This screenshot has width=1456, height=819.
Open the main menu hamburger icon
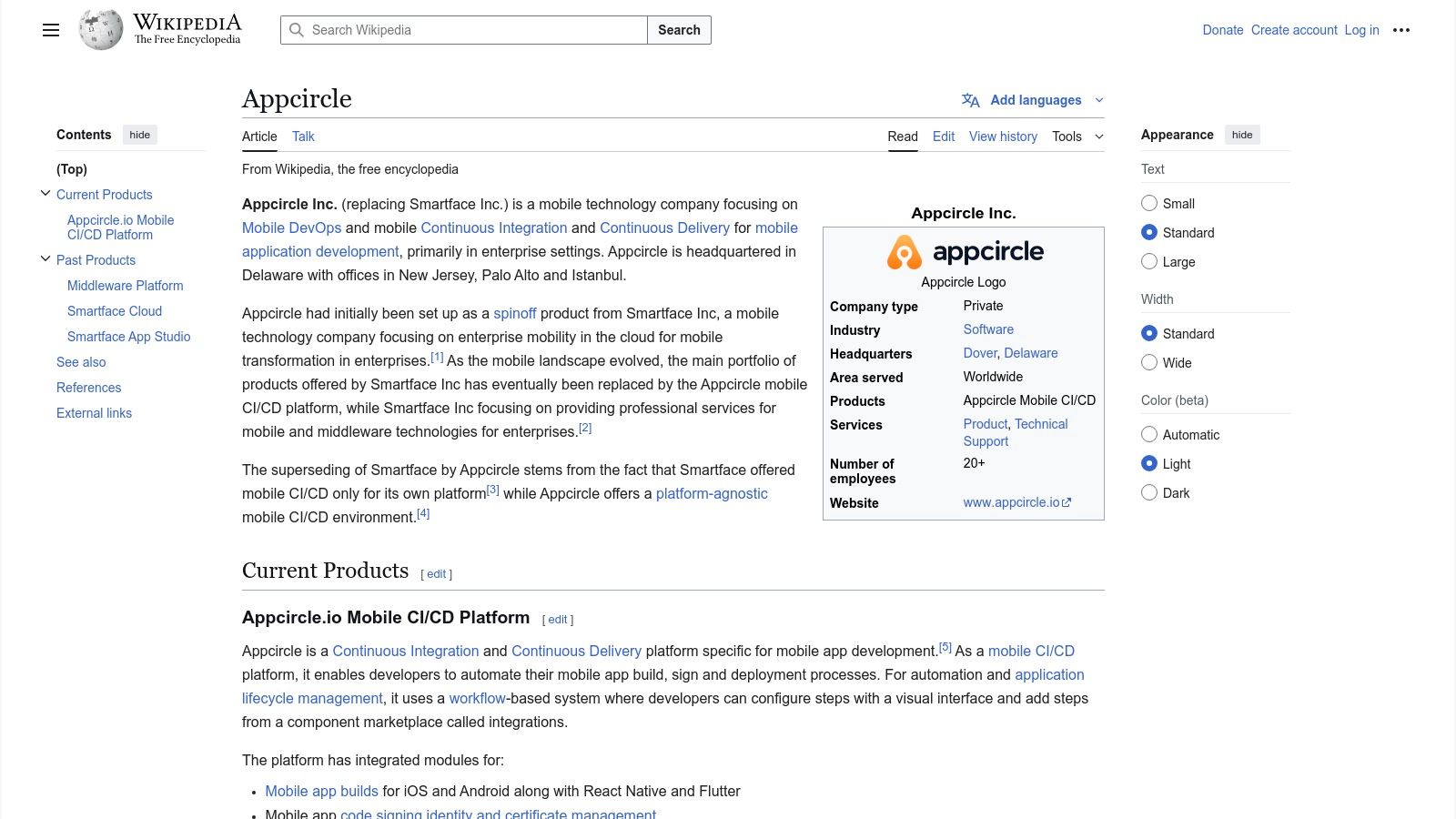pyautogui.click(x=51, y=30)
